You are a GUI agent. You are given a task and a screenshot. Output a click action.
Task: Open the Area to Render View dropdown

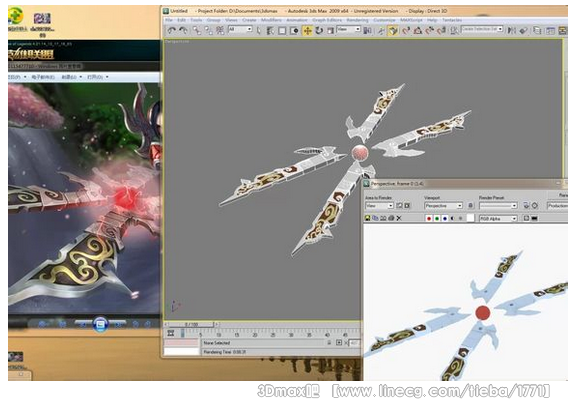pos(379,206)
